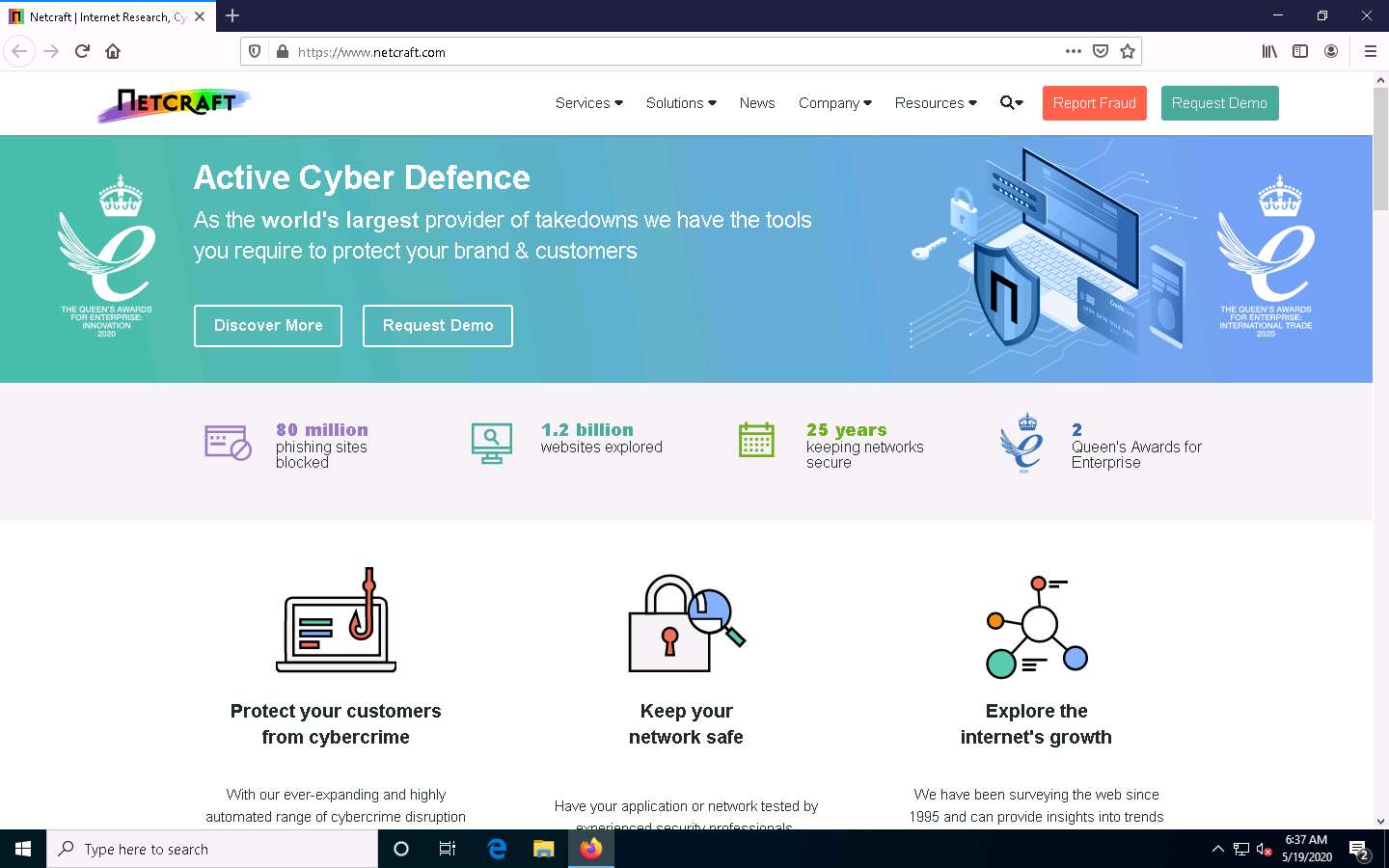Open File Explorer from the taskbar
Image resolution: width=1389 pixels, height=868 pixels.
coord(544,849)
